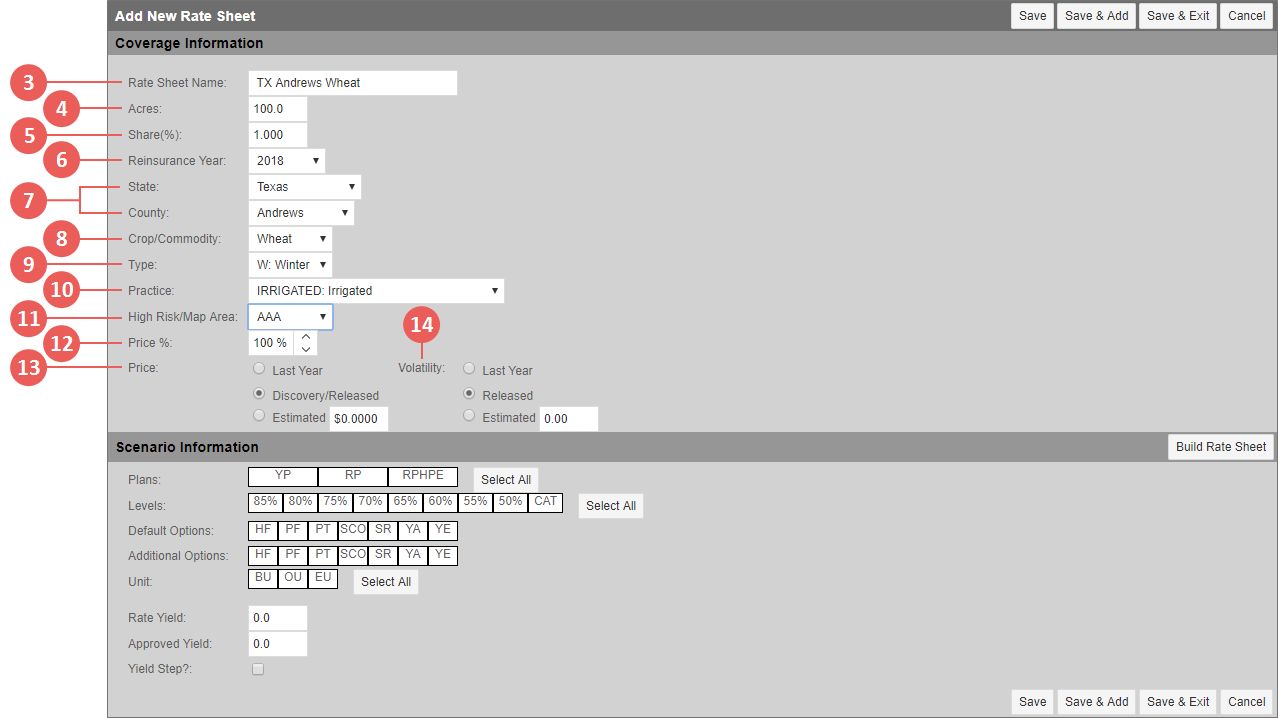1278x718 pixels.
Task: Toggle the RPHPE plan
Action: pos(423,477)
